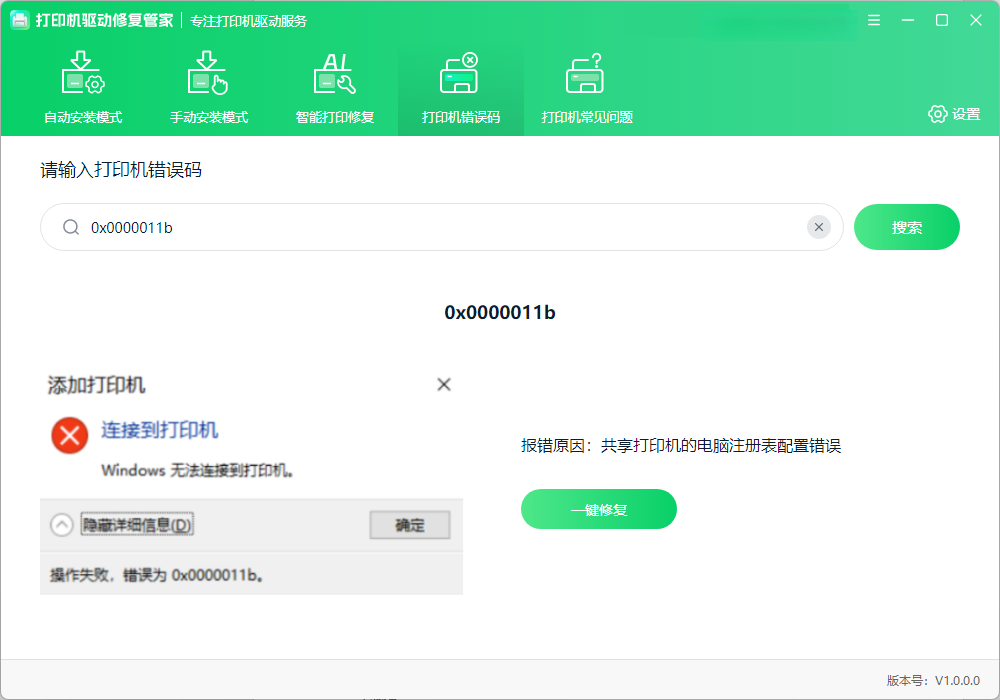Collapse 隐藏详细信息(D) in the error dialog
1000x700 pixels.
click(137, 524)
